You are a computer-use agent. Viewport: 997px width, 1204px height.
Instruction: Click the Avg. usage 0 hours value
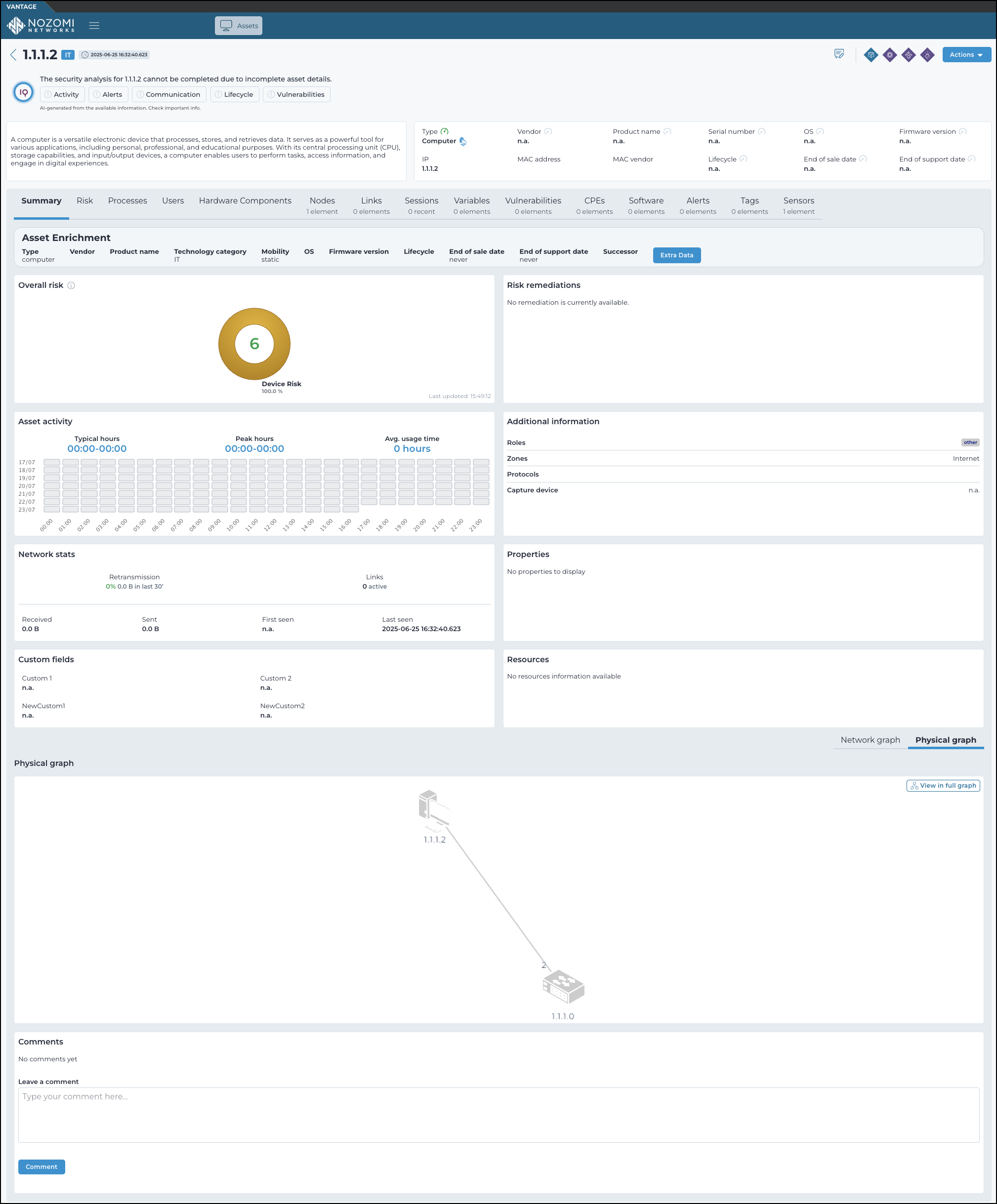tap(412, 448)
